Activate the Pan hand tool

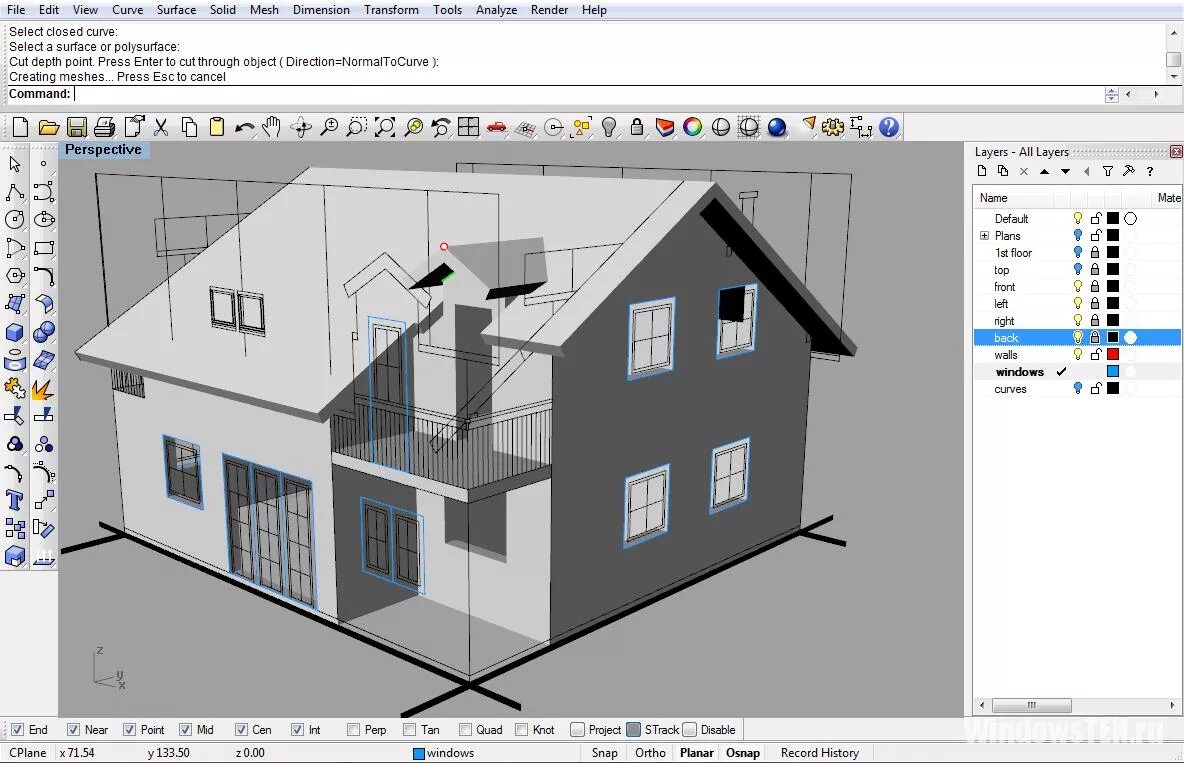click(x=272, y=127)
